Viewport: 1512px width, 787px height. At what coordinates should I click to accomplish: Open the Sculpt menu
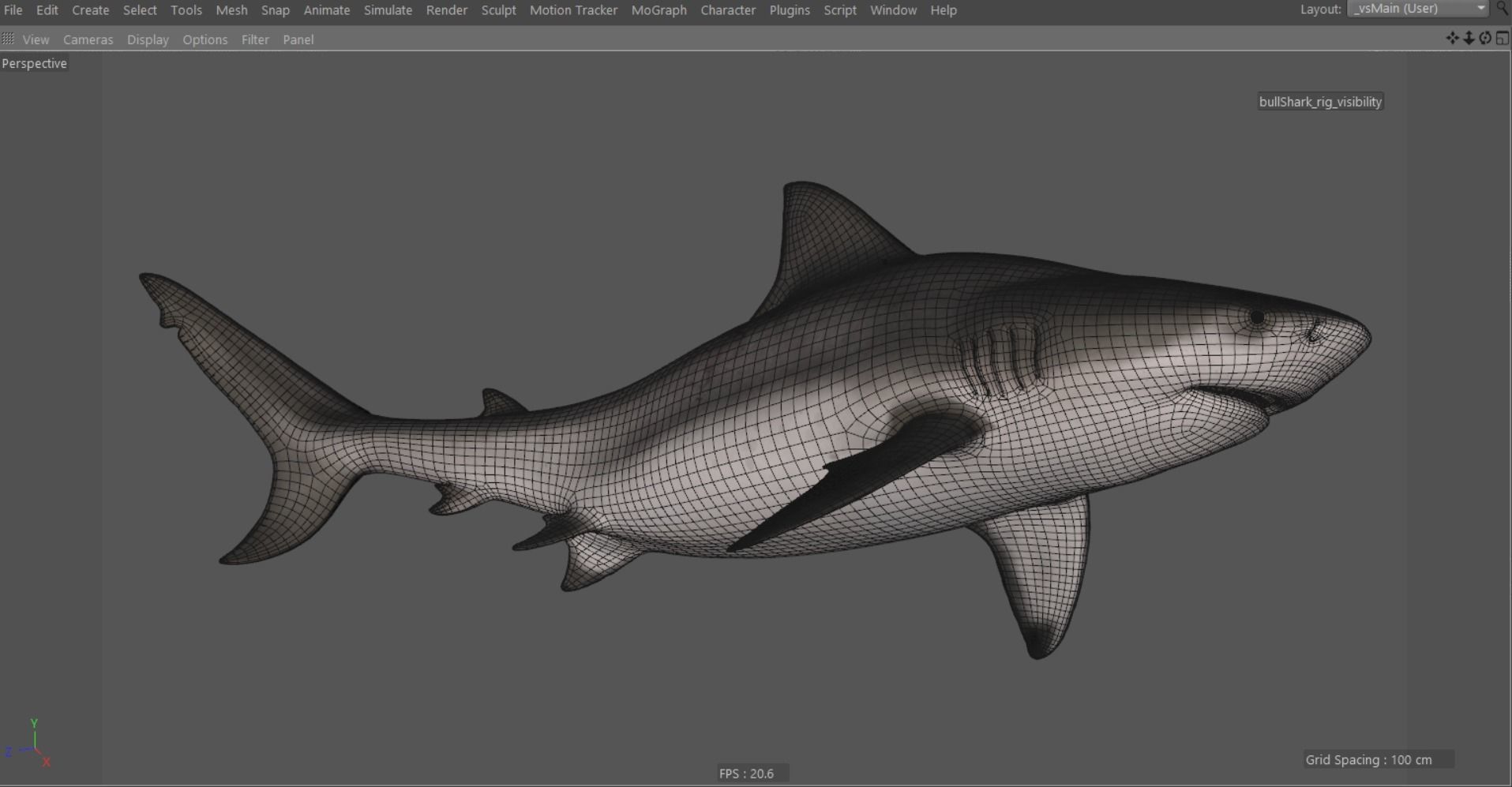pos(499,10)
